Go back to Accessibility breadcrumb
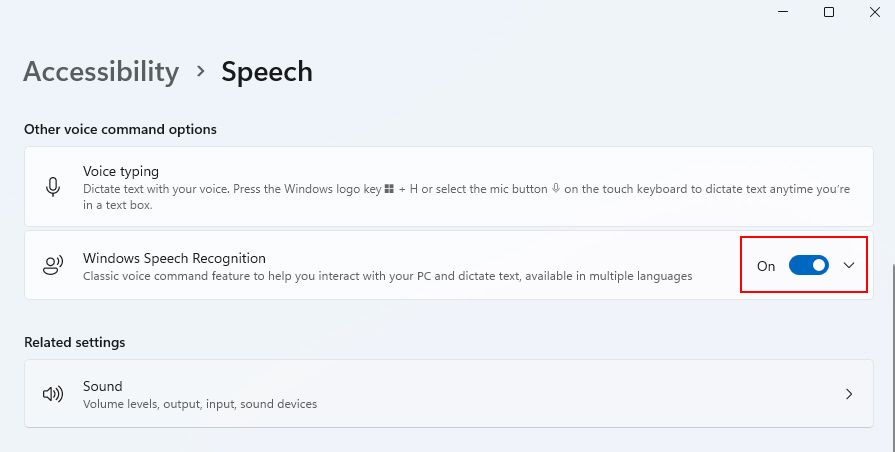 [101, 72]
